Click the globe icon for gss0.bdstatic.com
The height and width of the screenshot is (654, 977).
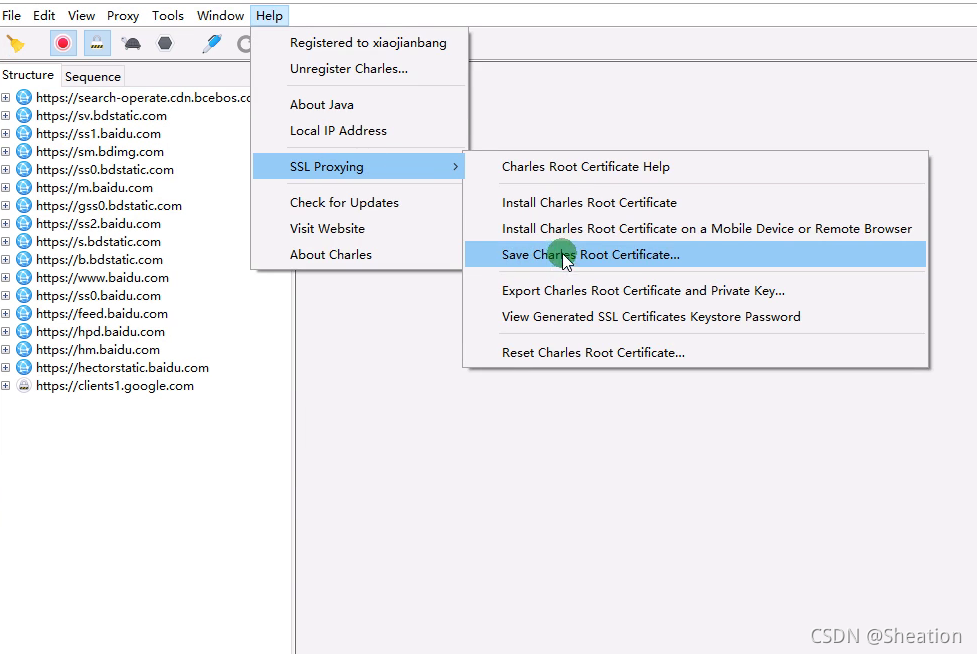point(24,206)
